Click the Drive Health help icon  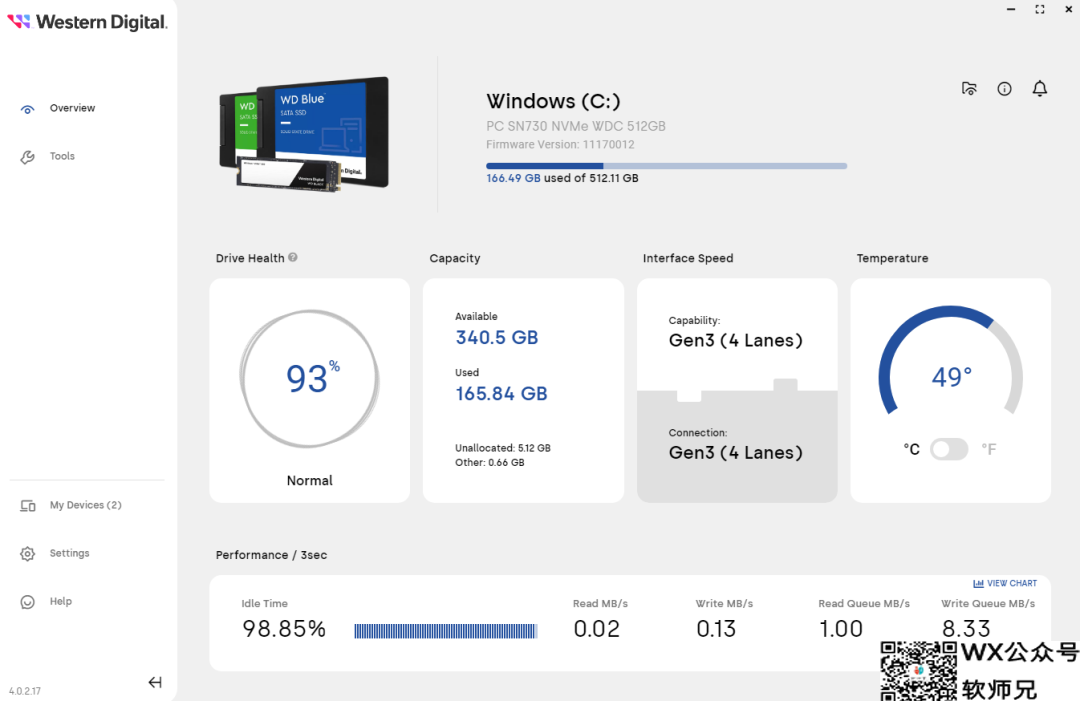(x=293, y=258)
